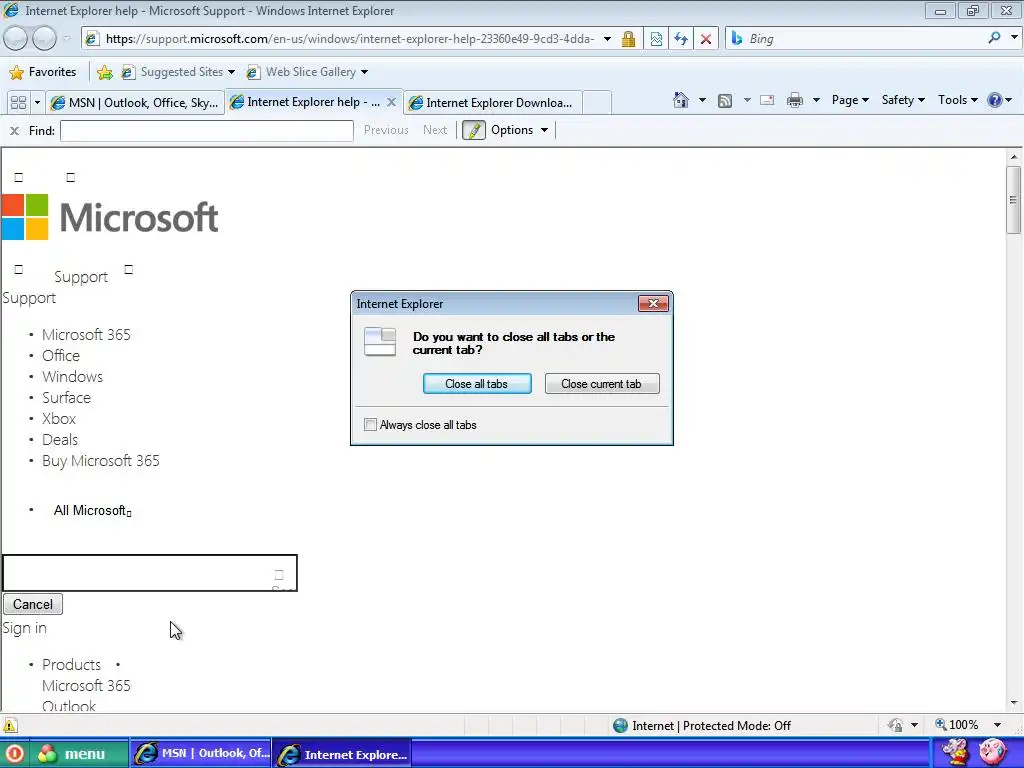This screenshot has width=1024, height=768.
Task: Open the Windows link
Action: pos(72,376)
